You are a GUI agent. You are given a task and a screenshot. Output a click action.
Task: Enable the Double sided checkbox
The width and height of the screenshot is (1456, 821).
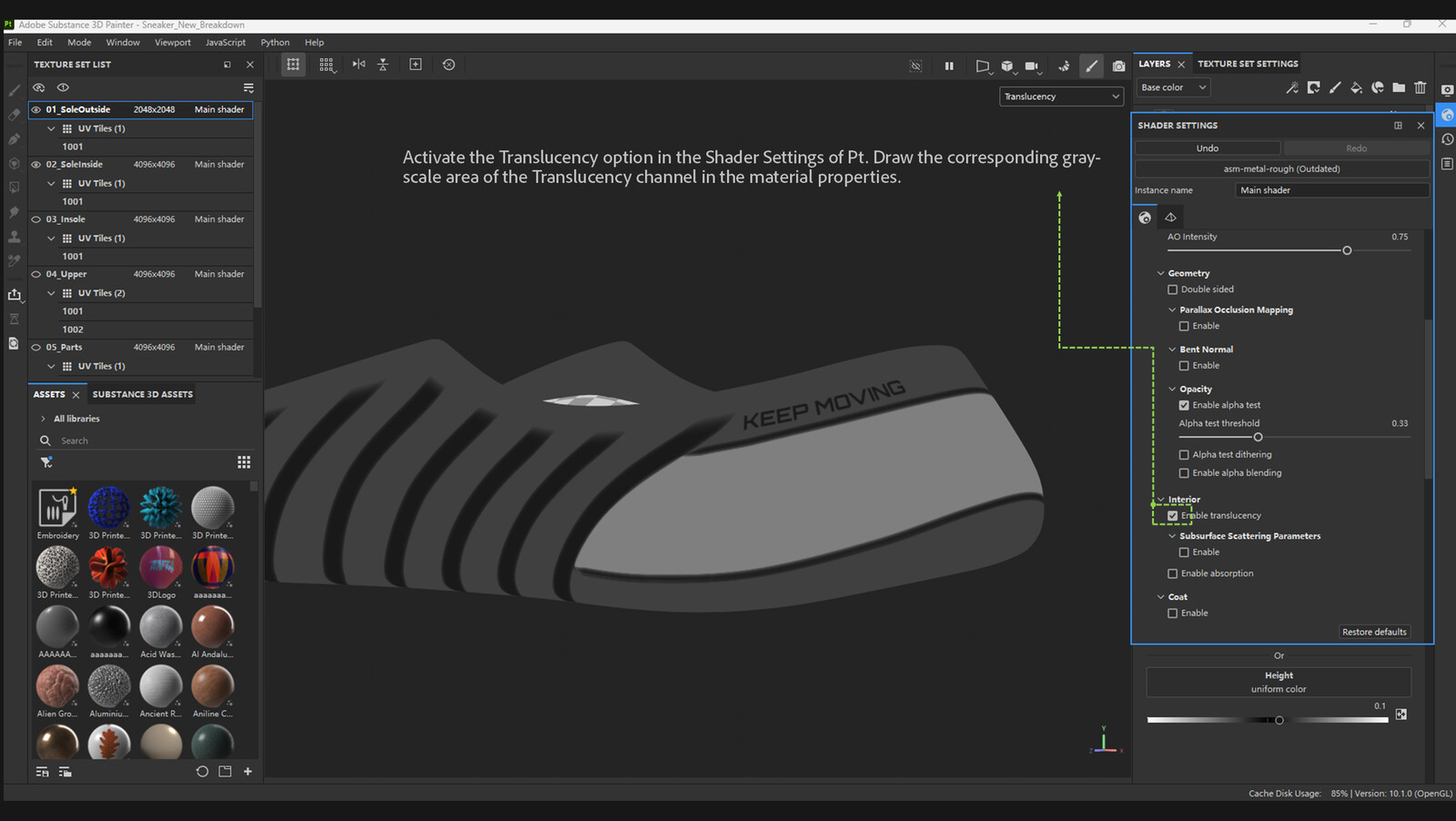tap(1173, 289)
